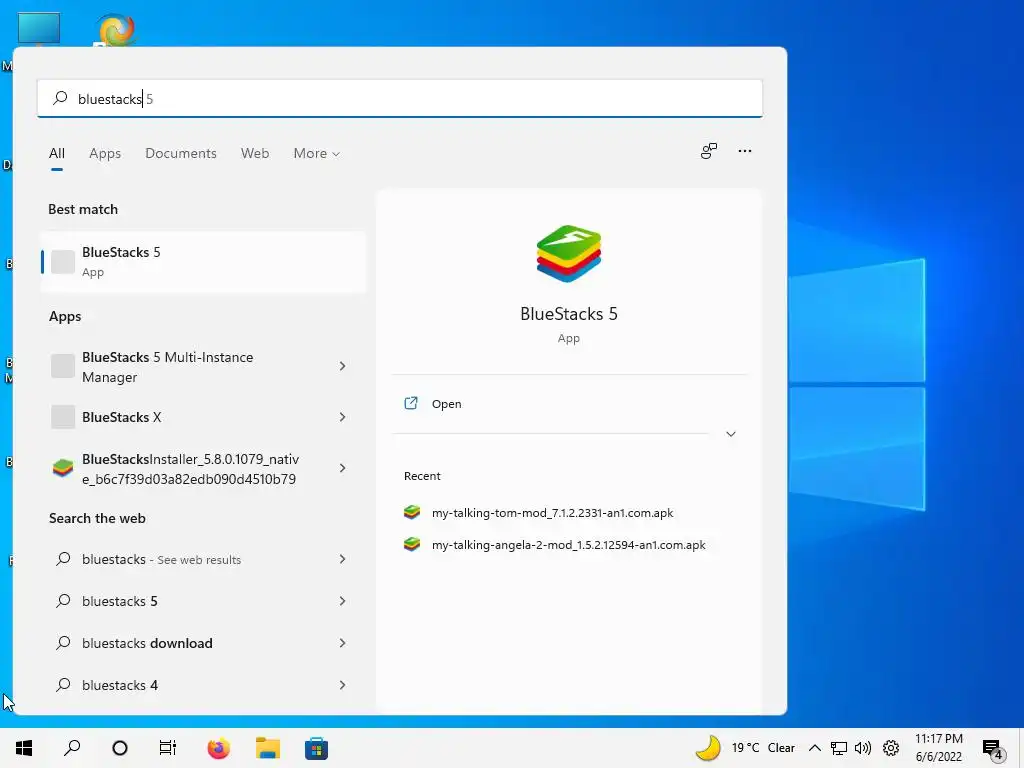
Task: Expand BlueStacks 5 Multi-Instance Manager details arrow
Action: click(342, 366)
